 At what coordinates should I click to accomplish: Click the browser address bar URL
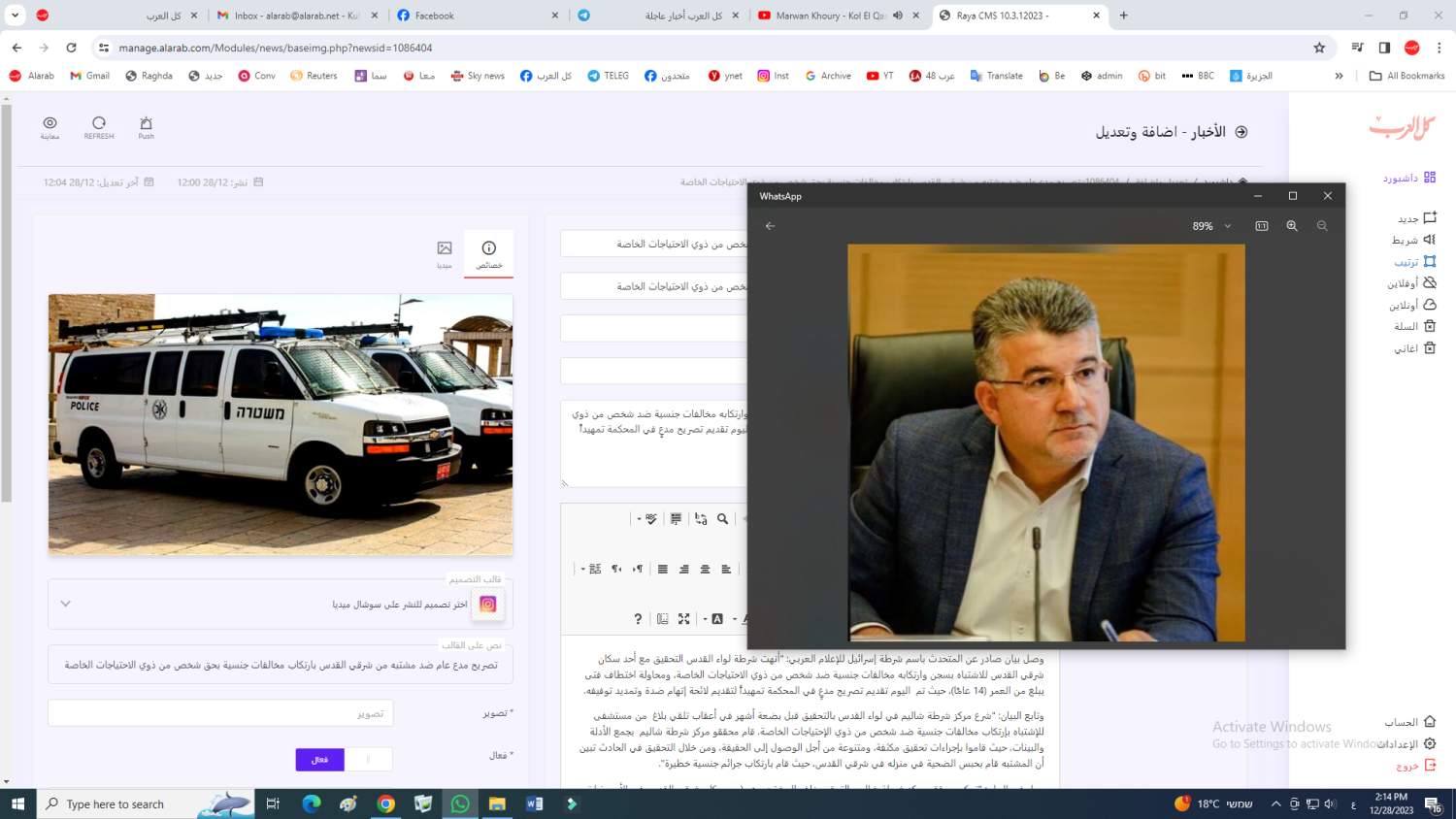click(276, 48)
